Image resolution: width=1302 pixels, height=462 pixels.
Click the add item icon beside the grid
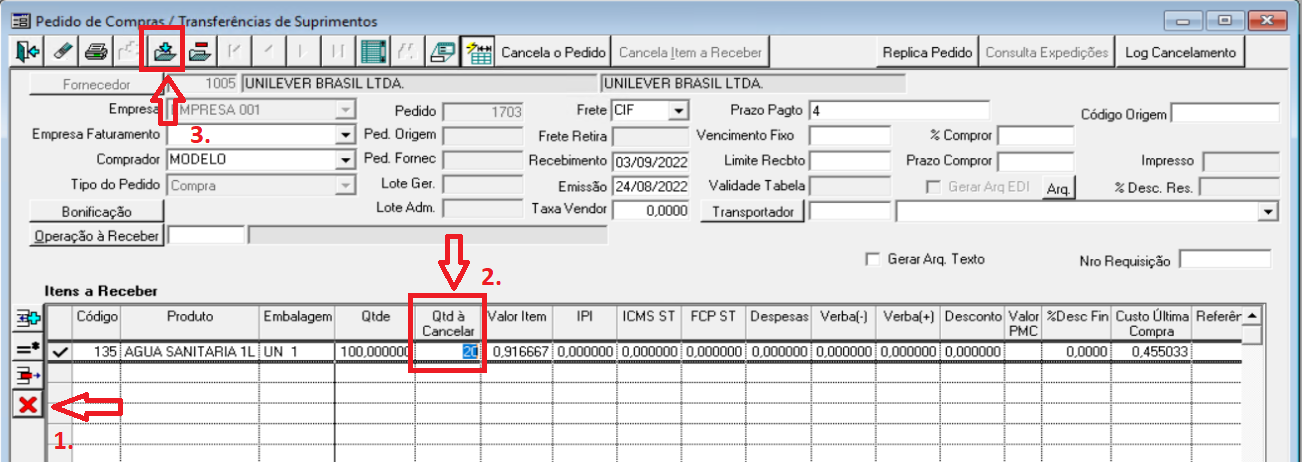coord(26,320)
